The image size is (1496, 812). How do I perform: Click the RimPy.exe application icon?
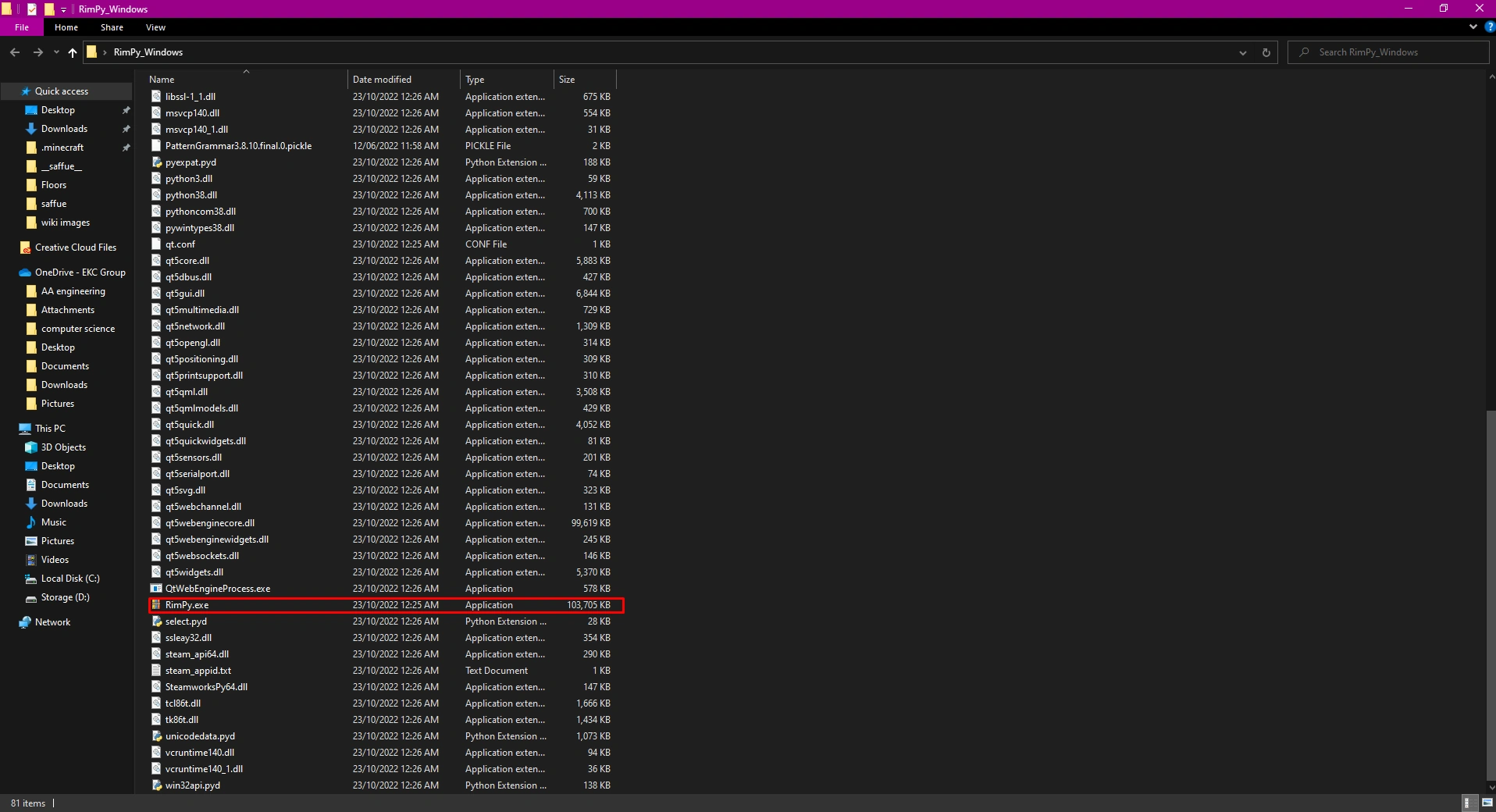click(x=156, y=605)
